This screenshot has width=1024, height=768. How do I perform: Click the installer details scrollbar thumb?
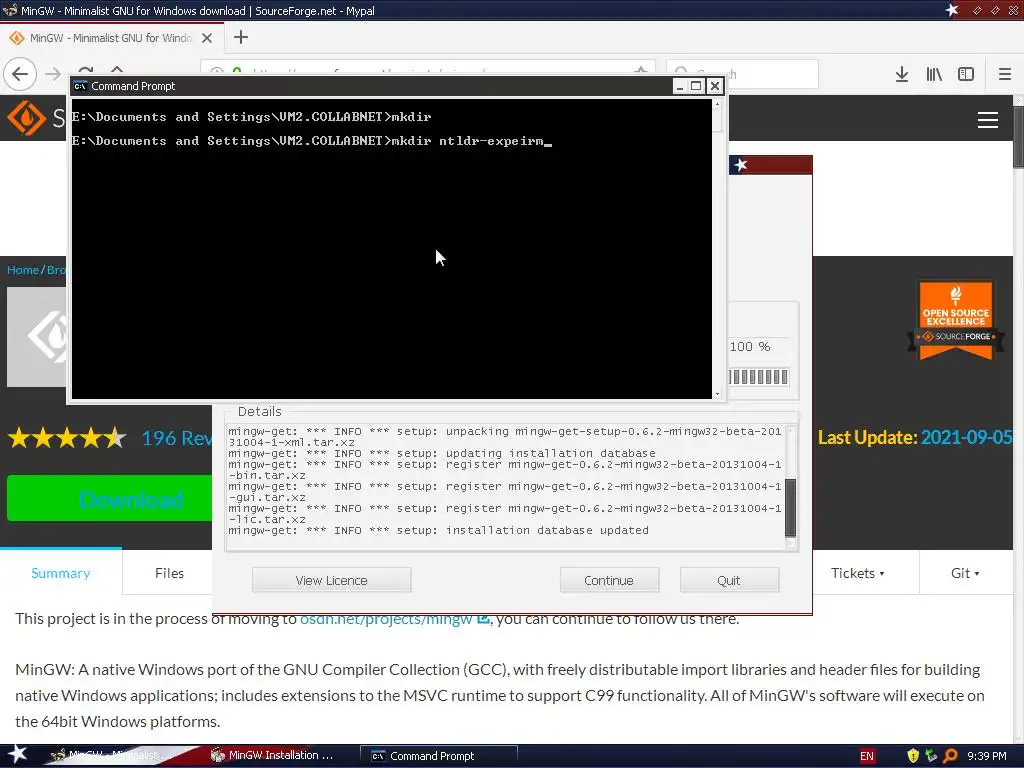(790, 507)
